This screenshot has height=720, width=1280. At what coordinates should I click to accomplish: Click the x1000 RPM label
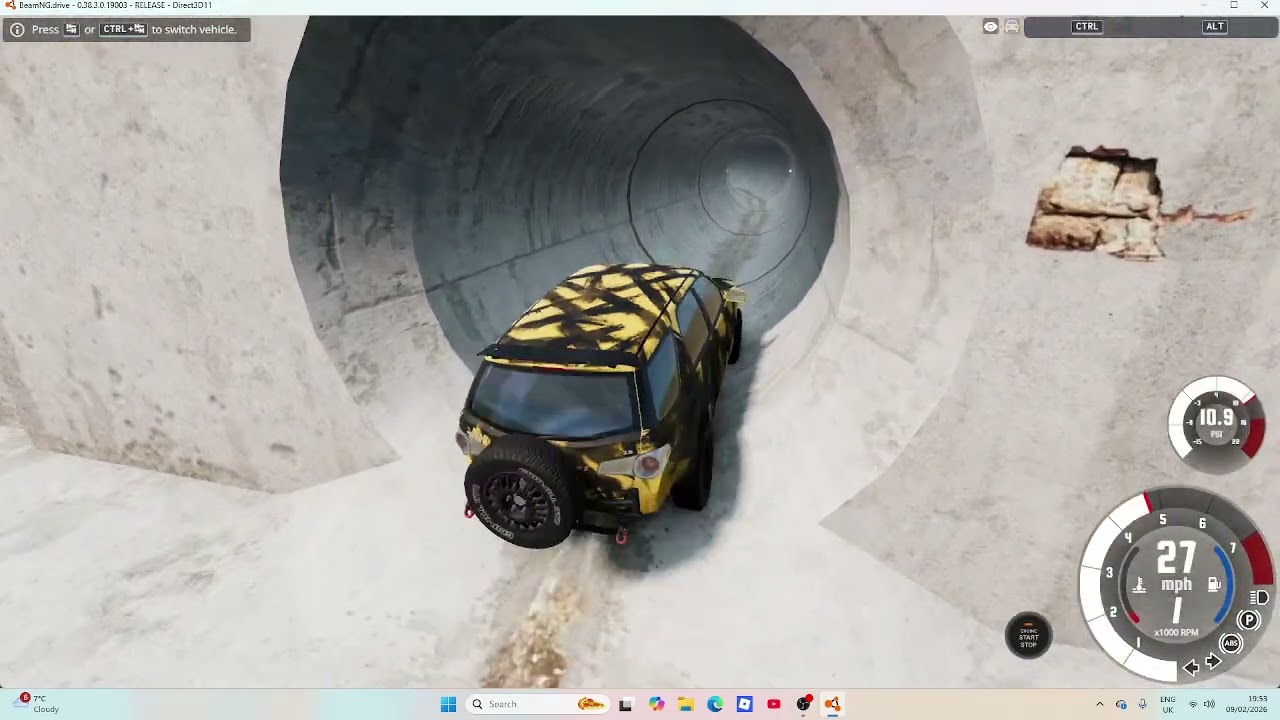(1176, 633)
